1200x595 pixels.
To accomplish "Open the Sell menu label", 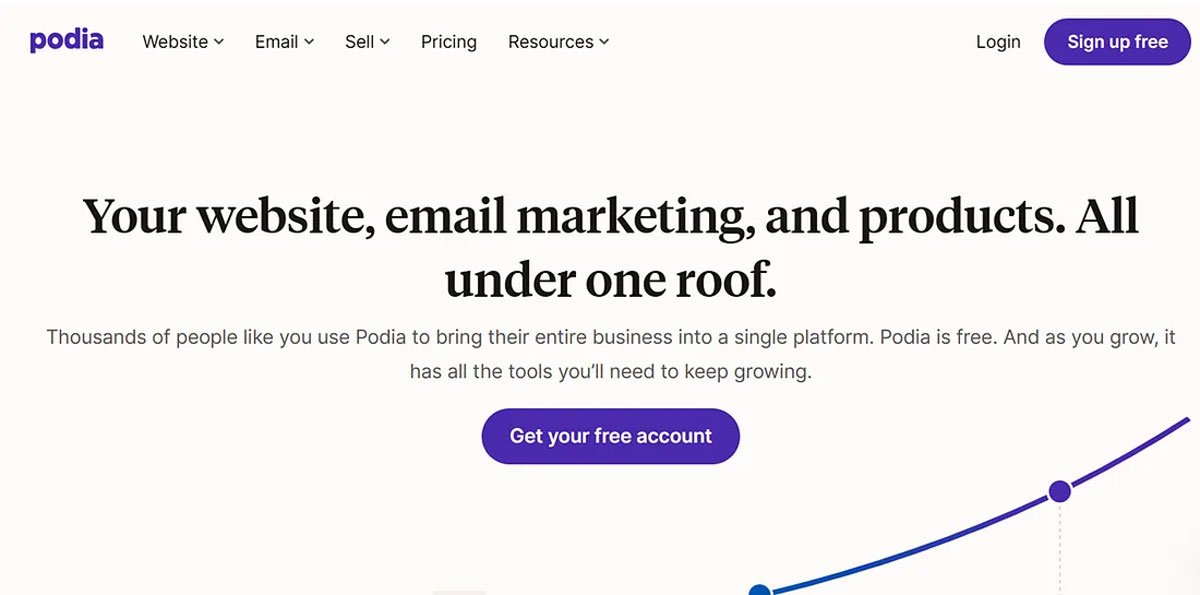I will (x=359, y=42).
